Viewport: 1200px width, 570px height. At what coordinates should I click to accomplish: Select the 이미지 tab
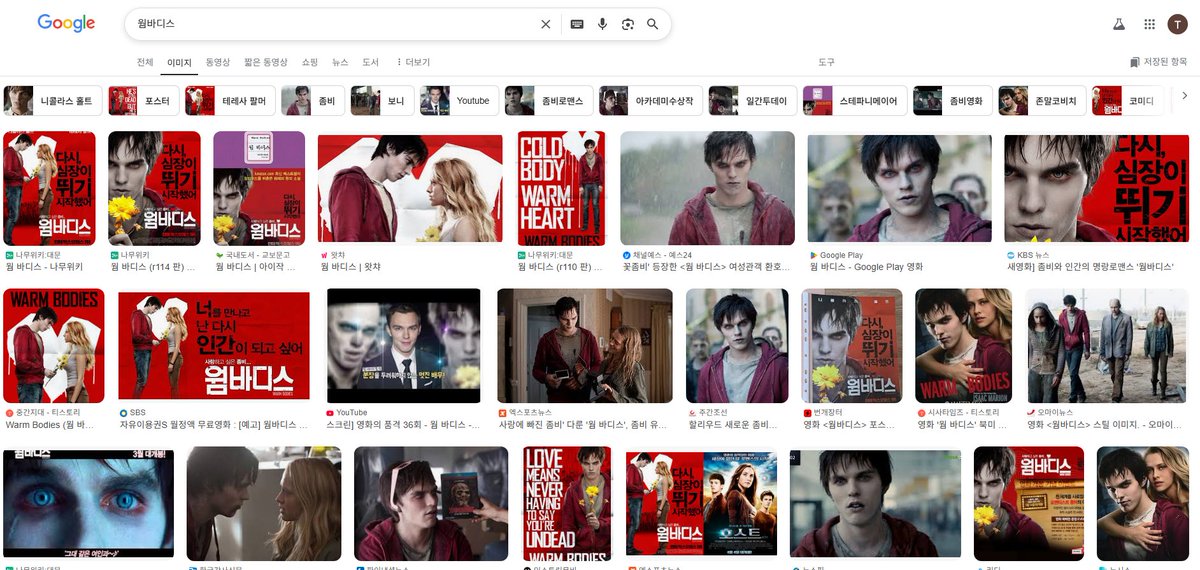click(180, 62)
